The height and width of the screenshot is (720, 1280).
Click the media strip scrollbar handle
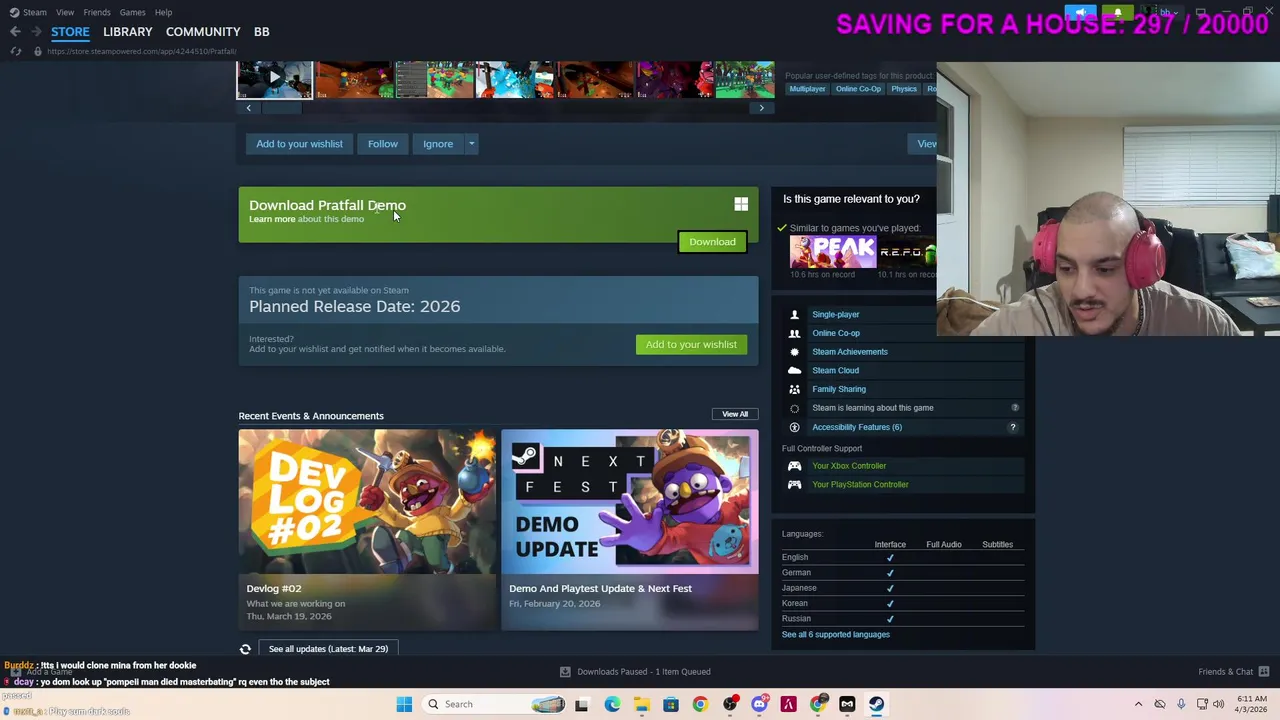coord(282,108)
